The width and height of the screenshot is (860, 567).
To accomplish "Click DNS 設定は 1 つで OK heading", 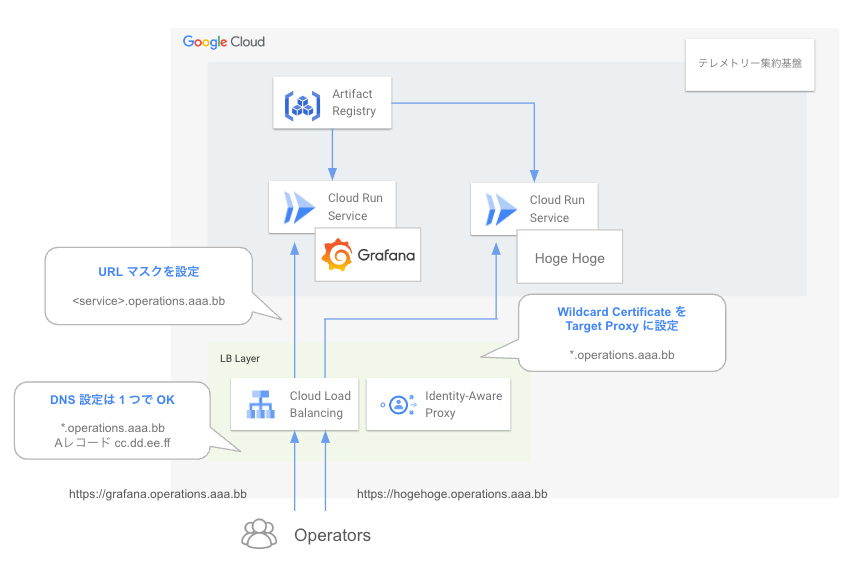I will tap(112, 400).
